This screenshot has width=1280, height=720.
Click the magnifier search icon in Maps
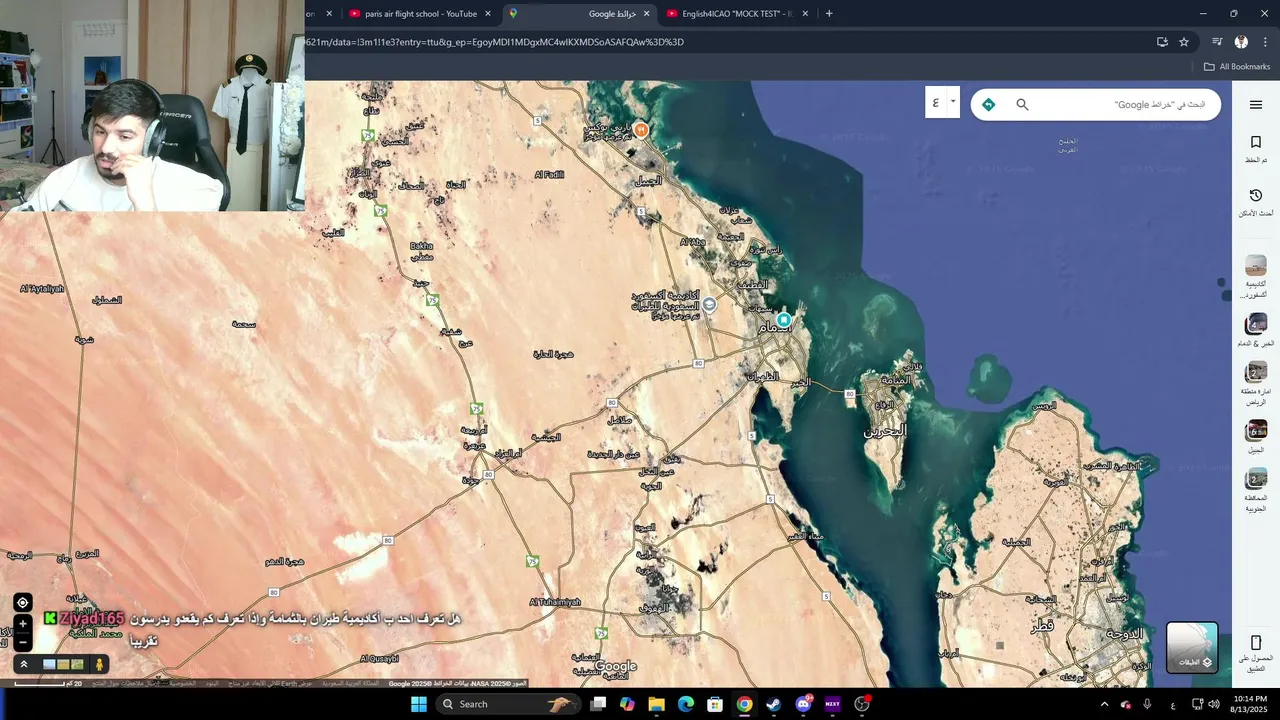pos(1022,104)
